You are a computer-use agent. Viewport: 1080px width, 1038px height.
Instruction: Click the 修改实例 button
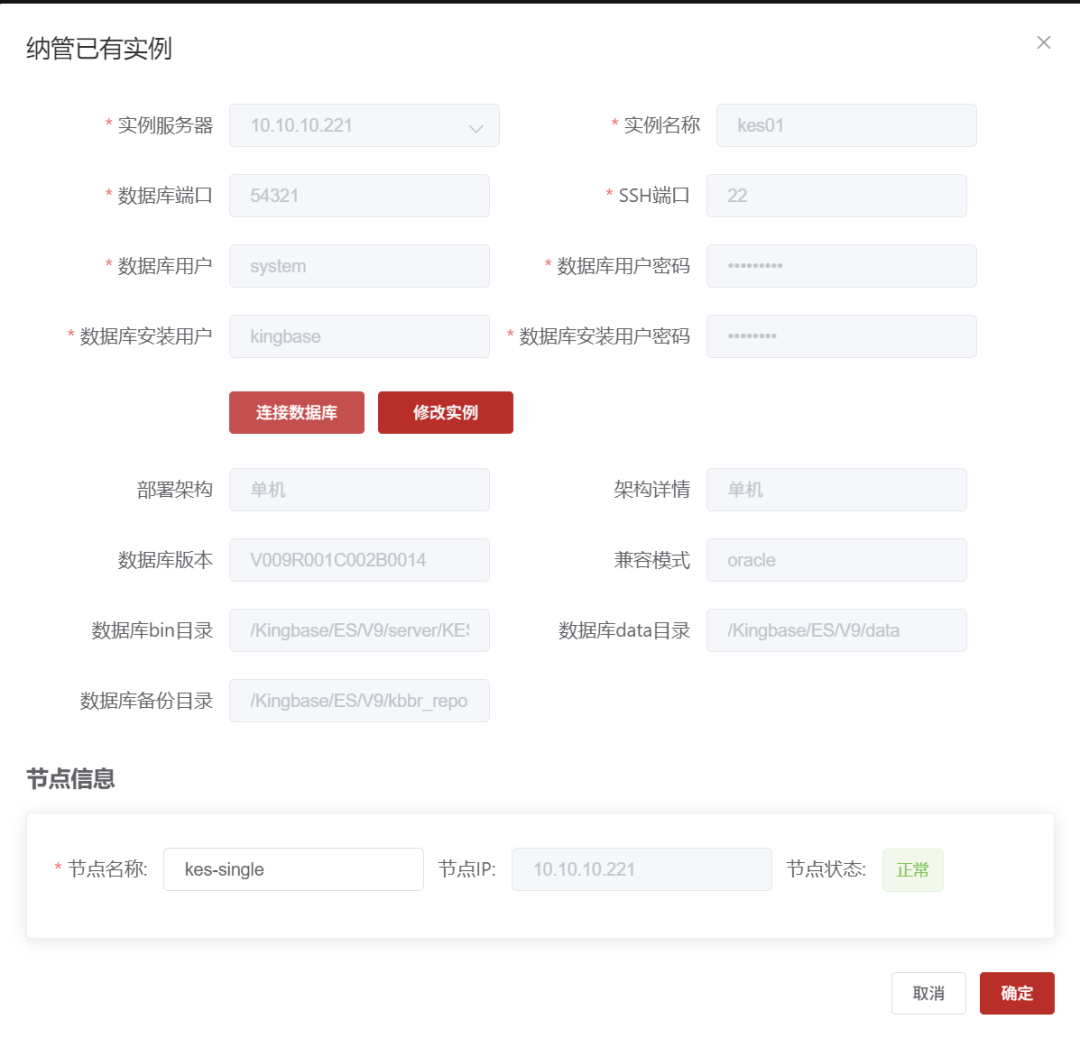pyautogui.click(x=445, y=413)
